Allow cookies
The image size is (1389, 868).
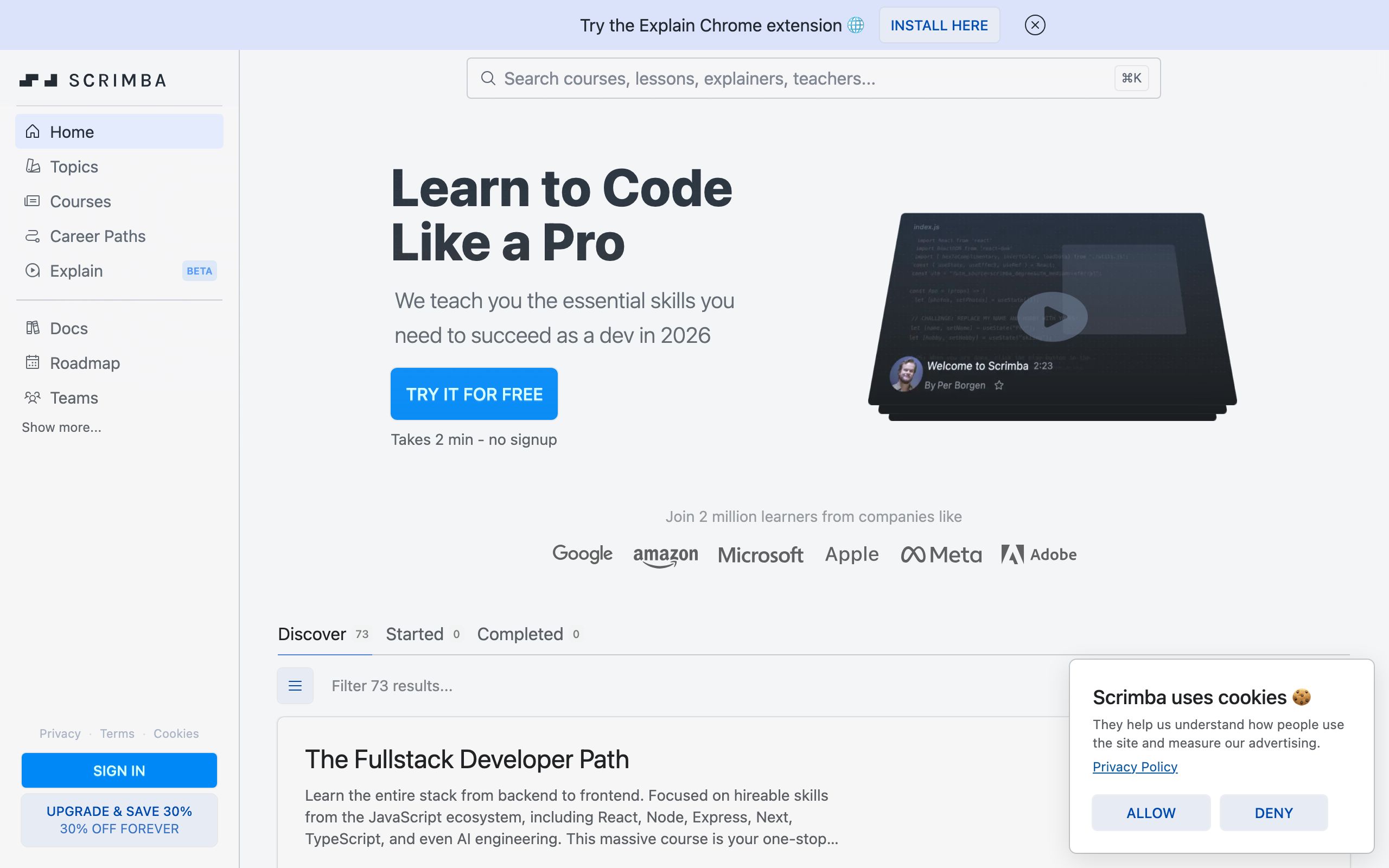pos(1151,813)
